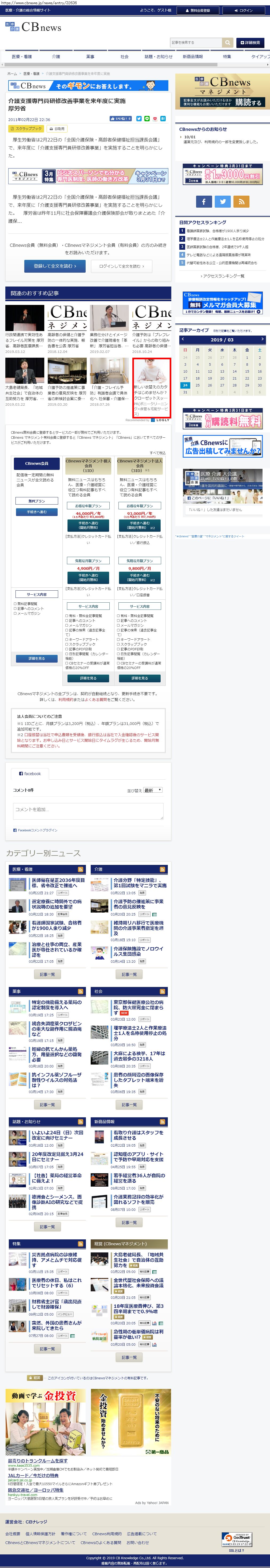Screen dimensions: 270x1568
Task: Open CBnewsご利用規約 footer link
Action: (107, 1533)
